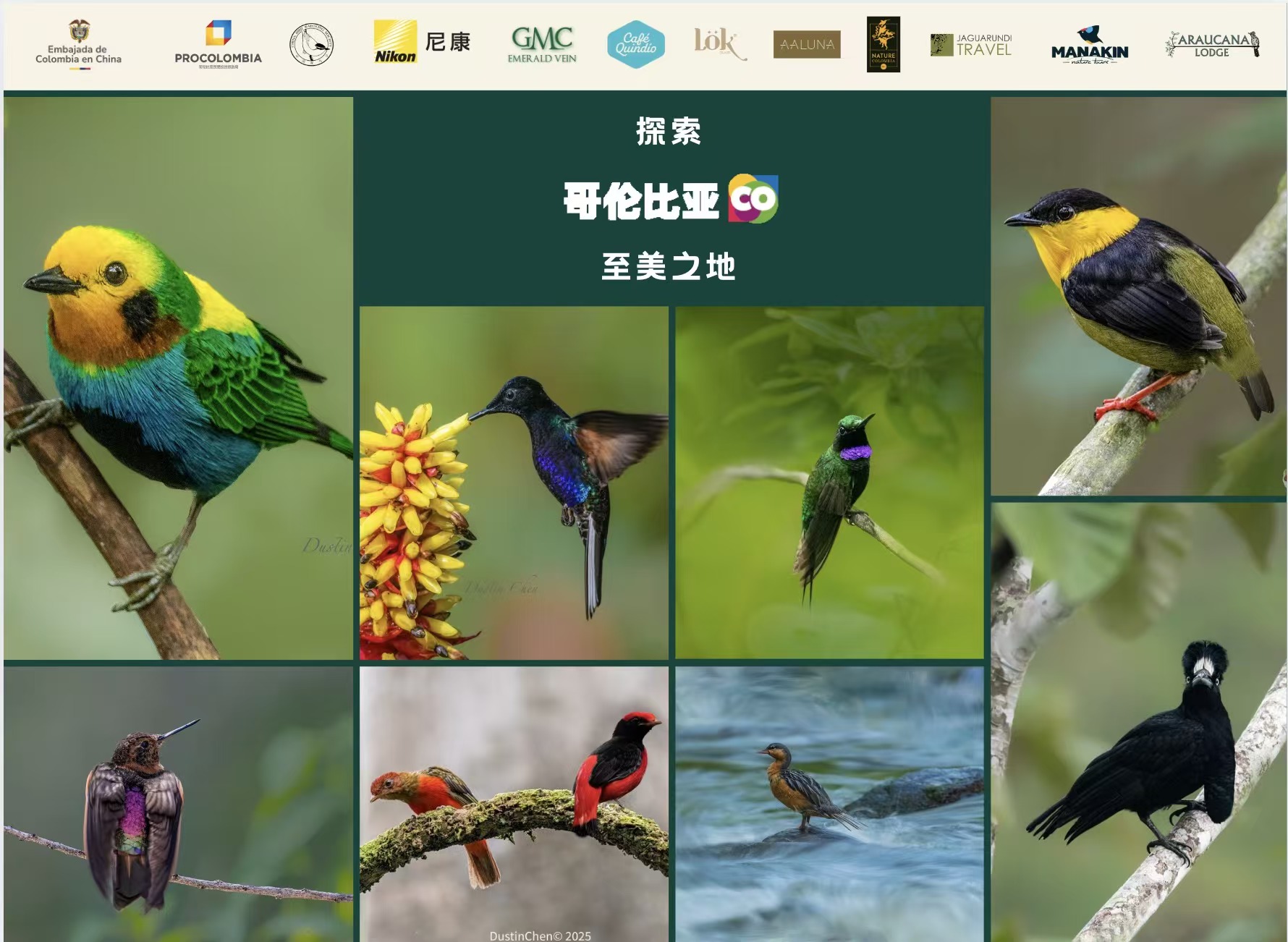This screenshot has width=1288, height=942.
Task: Select the black umbrellabird photo
Action: pyautogui.click(x=1138, y=722)
